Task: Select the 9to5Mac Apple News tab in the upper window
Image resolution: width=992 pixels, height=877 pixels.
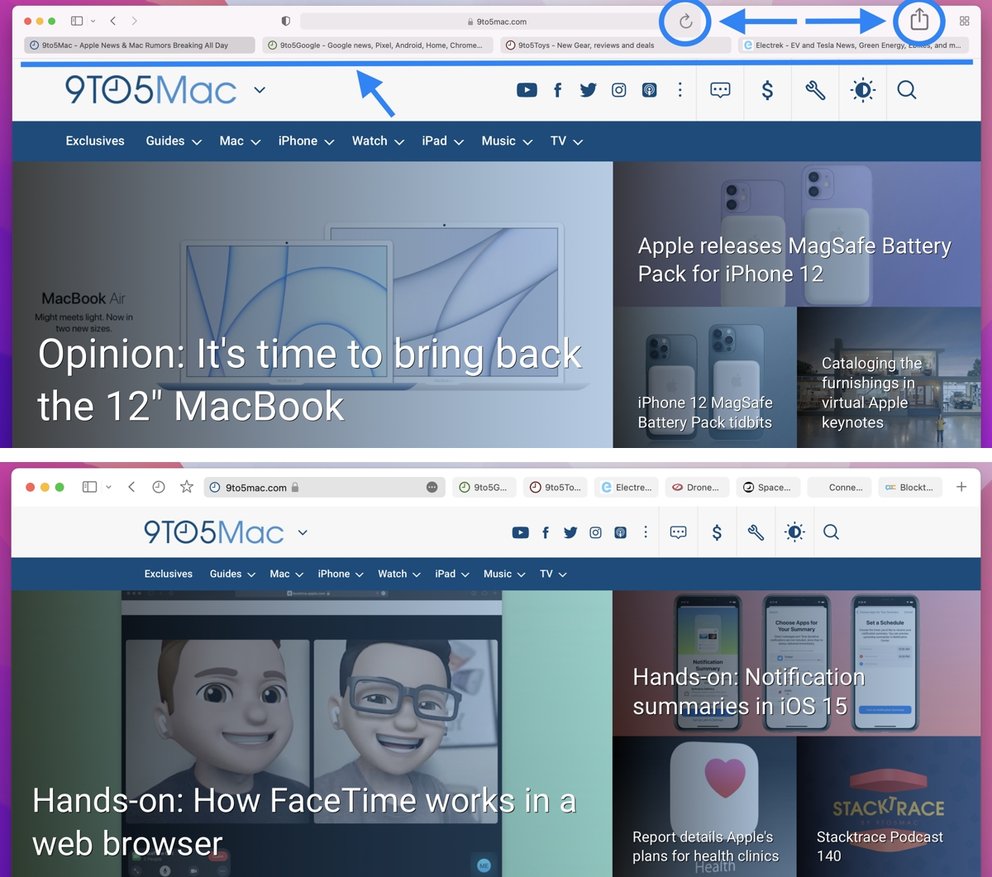Action: [x=139, y=45]
